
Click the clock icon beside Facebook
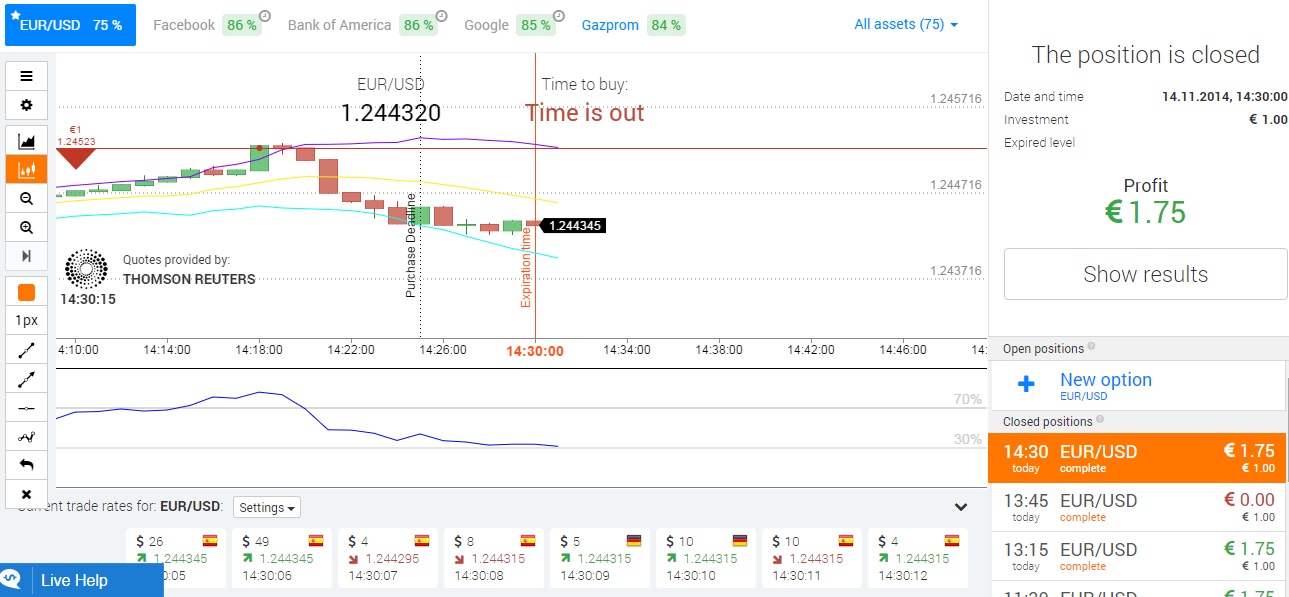click(x=264, y=16)
